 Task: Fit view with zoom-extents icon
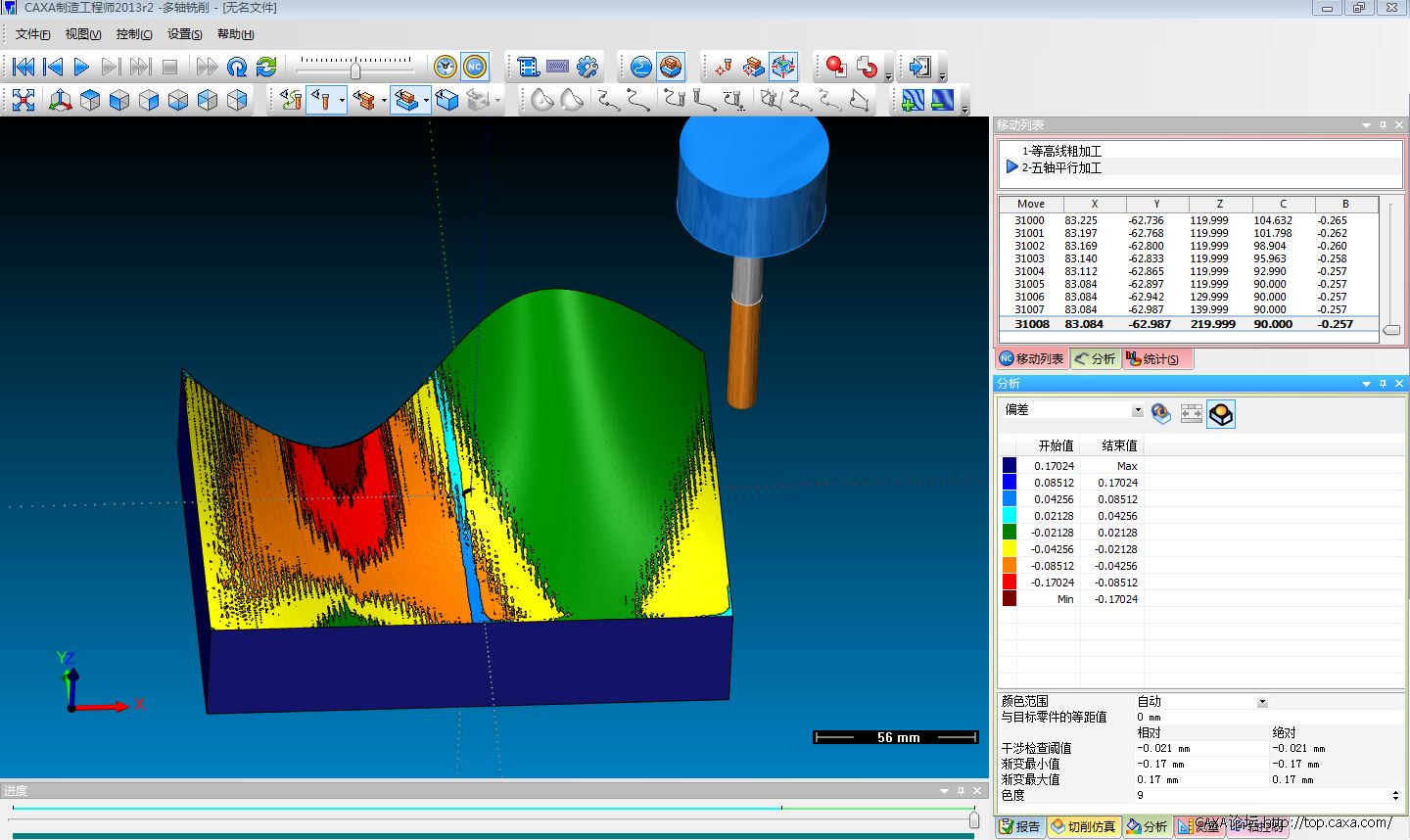coord(23,100)
